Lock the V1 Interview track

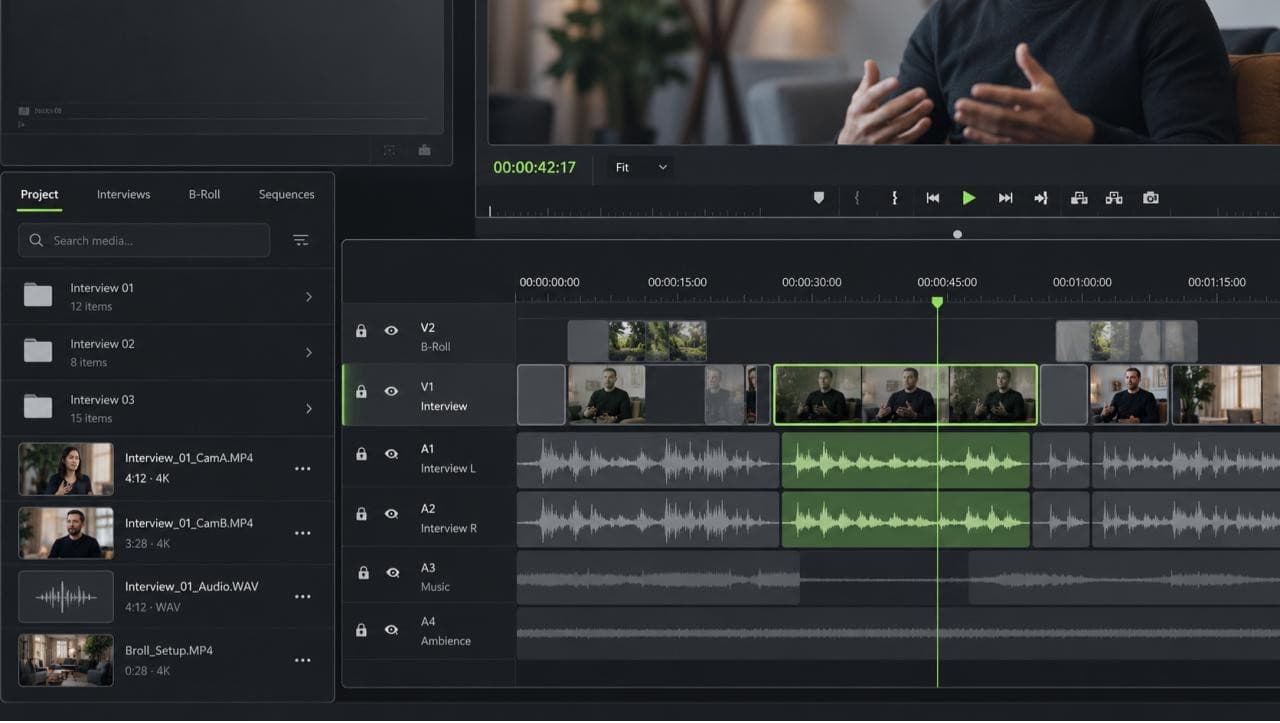tap(362, 391)
